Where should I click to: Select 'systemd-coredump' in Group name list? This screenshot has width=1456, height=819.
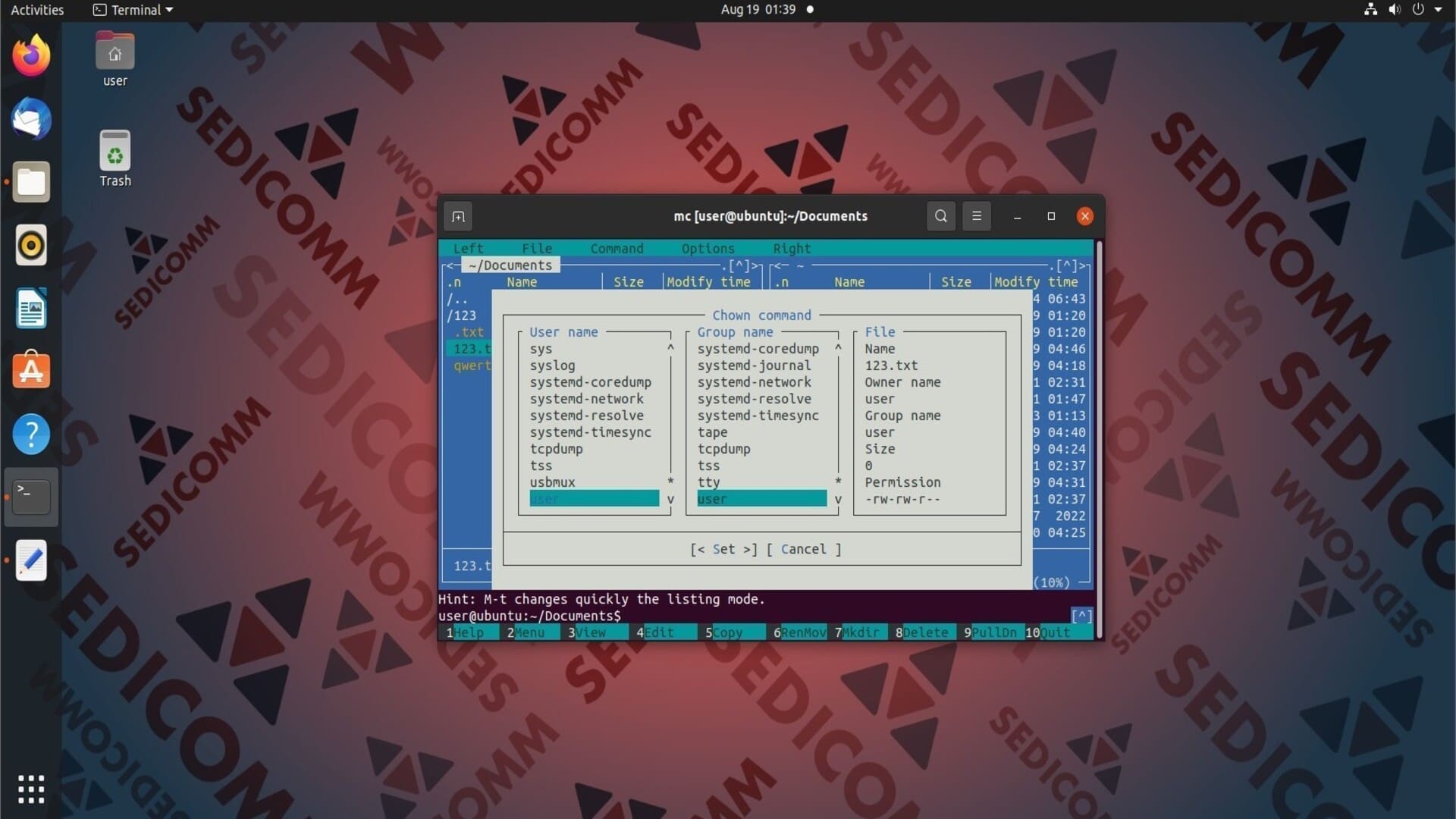click(758, 349)
